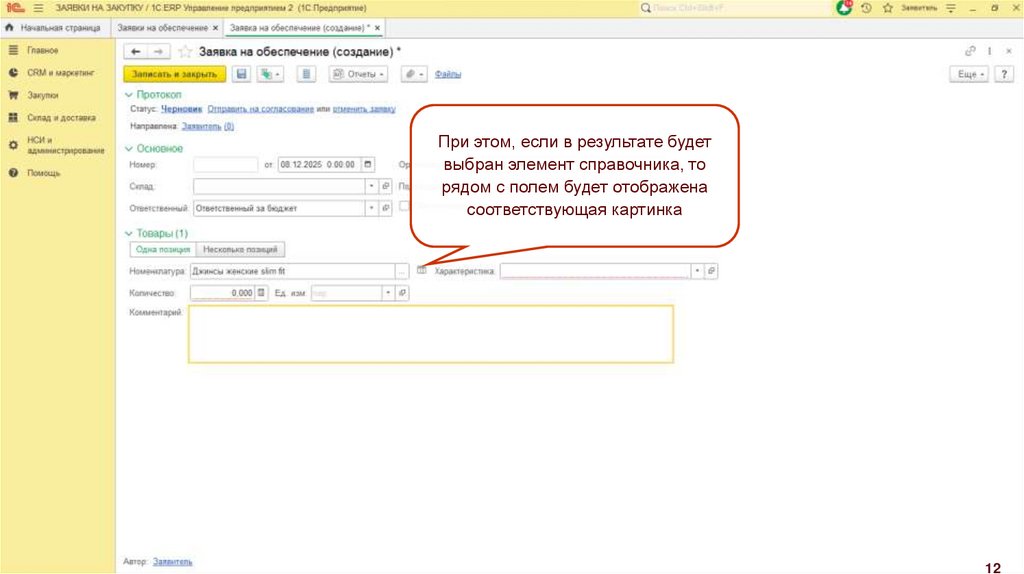Expand the Отчеты dropdown menu
Screen dimensions: 1024x574
tap(359, 74)
